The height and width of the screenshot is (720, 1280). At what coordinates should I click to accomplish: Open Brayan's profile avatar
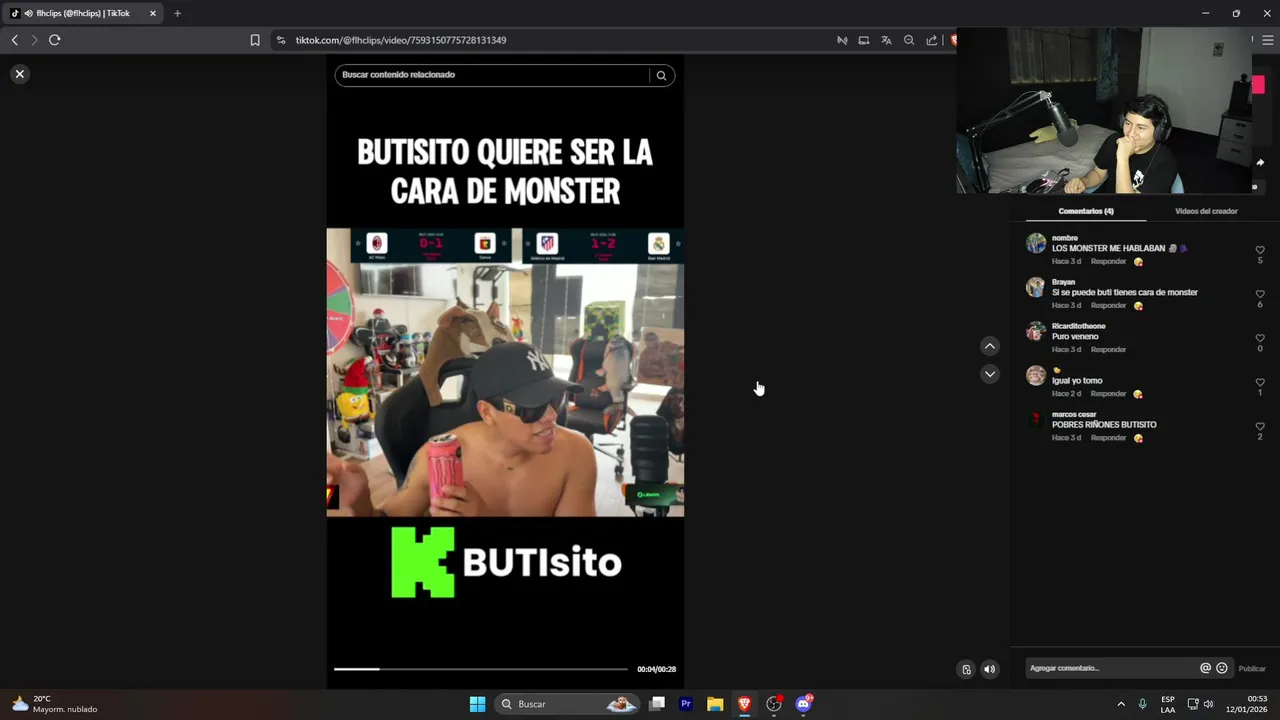point(1036,287)
